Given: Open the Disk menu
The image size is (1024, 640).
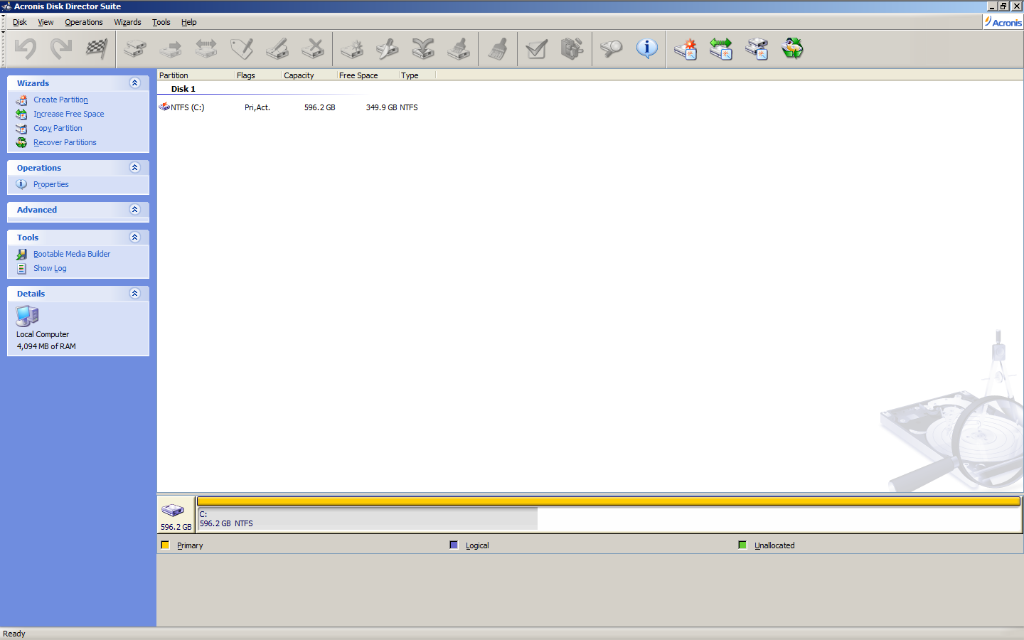Looking at the screenshot, I should [x=20, y=22].
